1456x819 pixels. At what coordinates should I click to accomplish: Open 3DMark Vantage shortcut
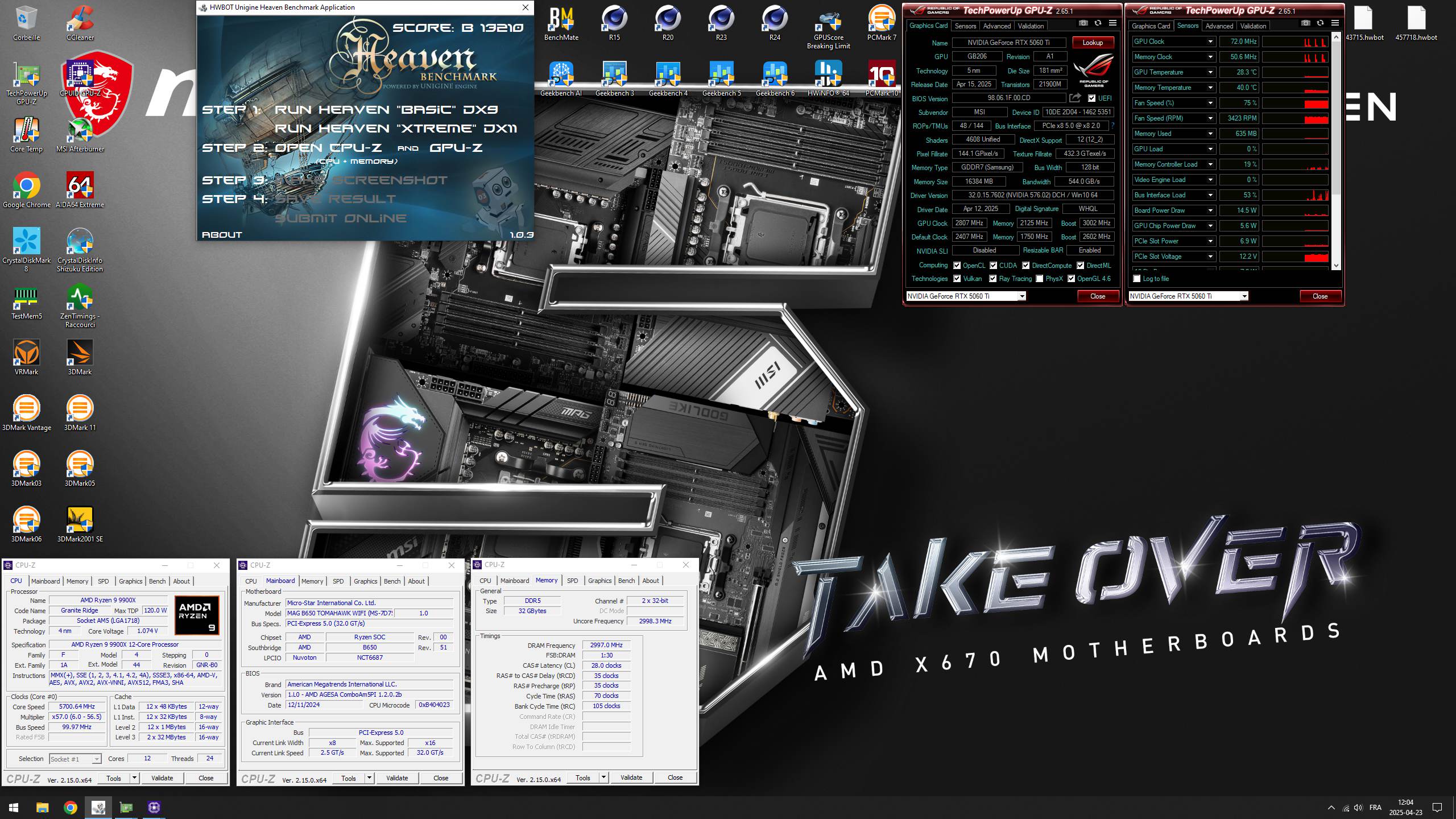[26, 413]
